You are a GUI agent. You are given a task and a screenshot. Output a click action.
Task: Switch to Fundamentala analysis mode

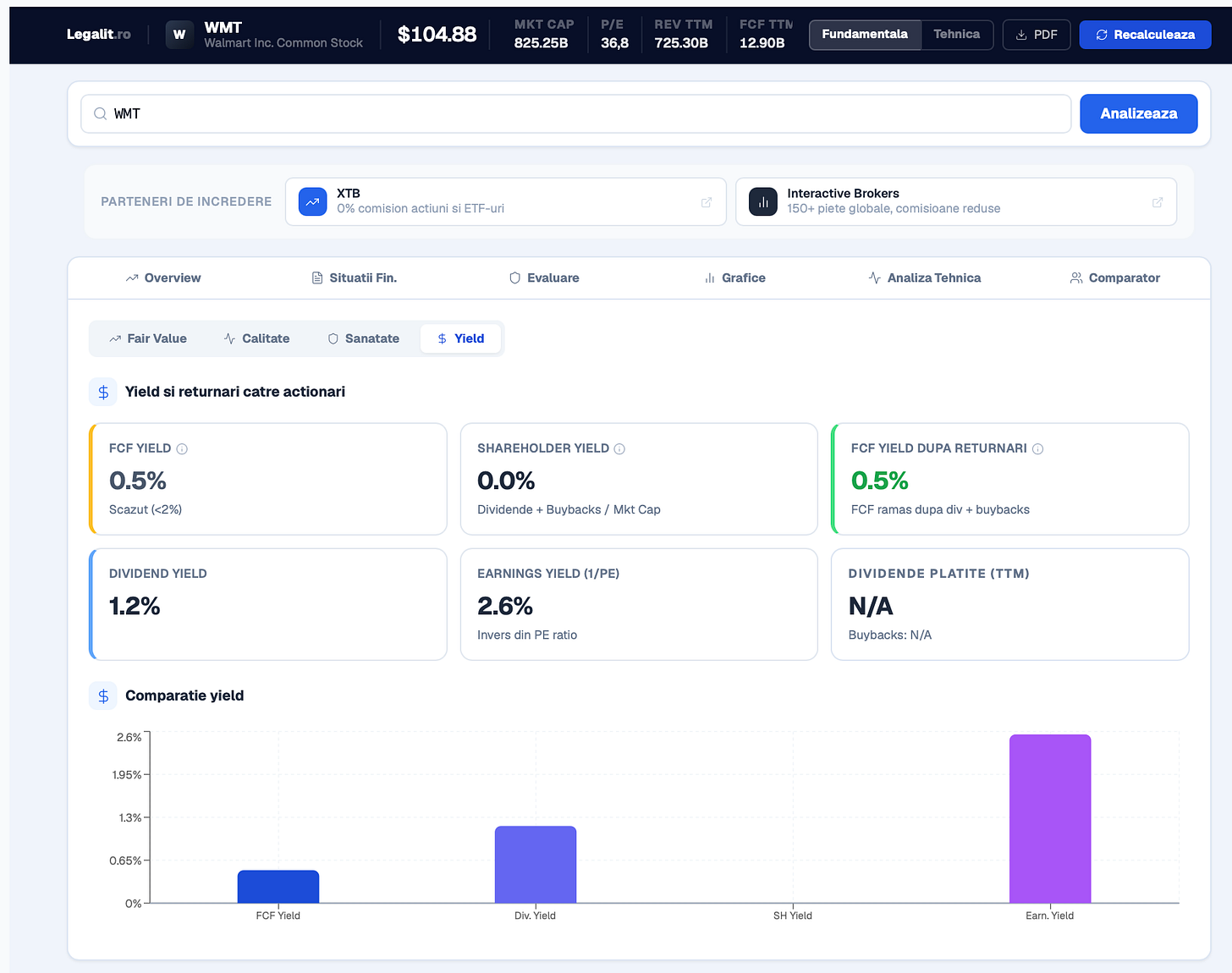tap(865, 35)
